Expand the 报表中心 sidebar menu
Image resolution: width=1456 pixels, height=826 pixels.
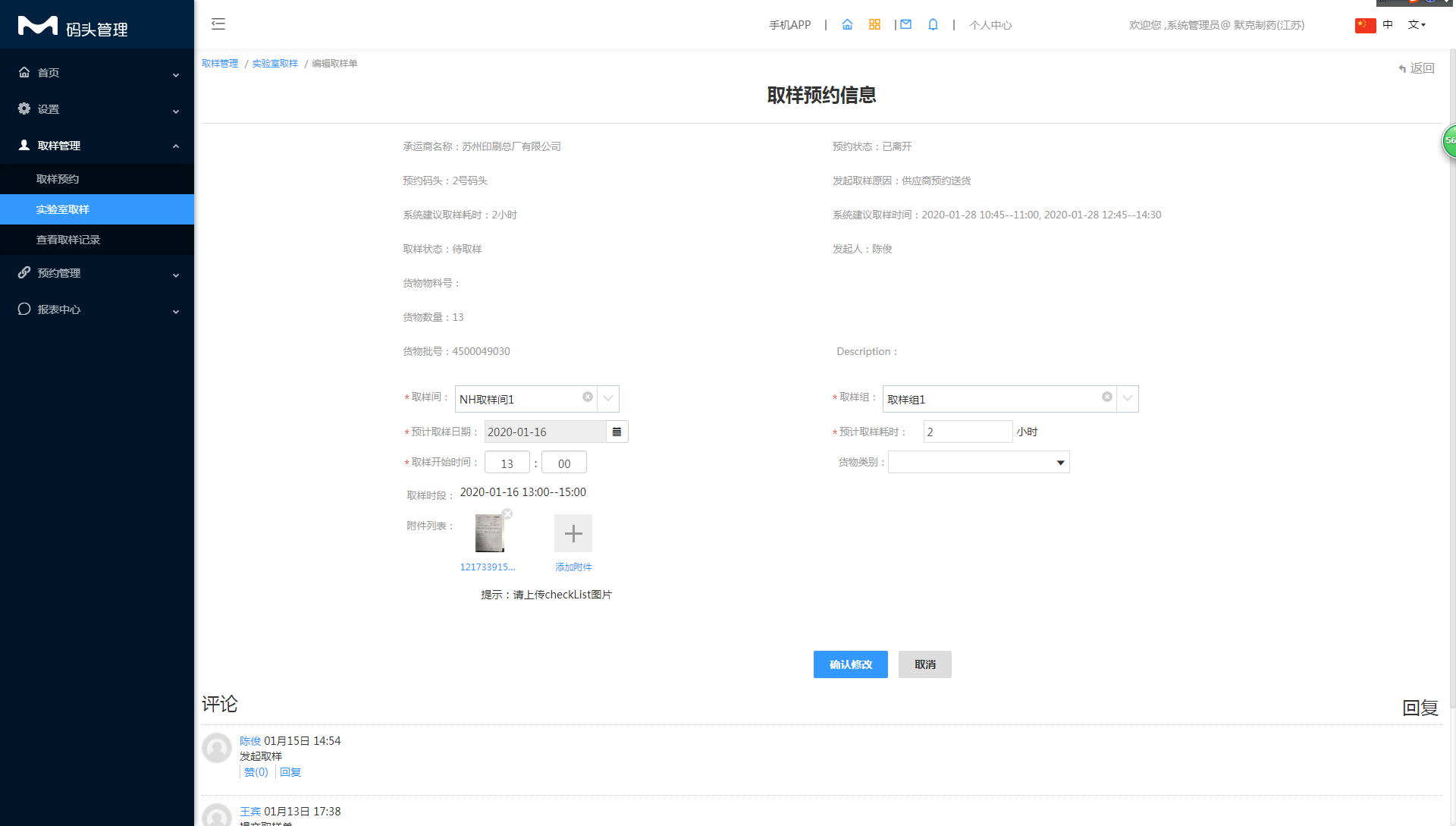[x=176, y=311]
